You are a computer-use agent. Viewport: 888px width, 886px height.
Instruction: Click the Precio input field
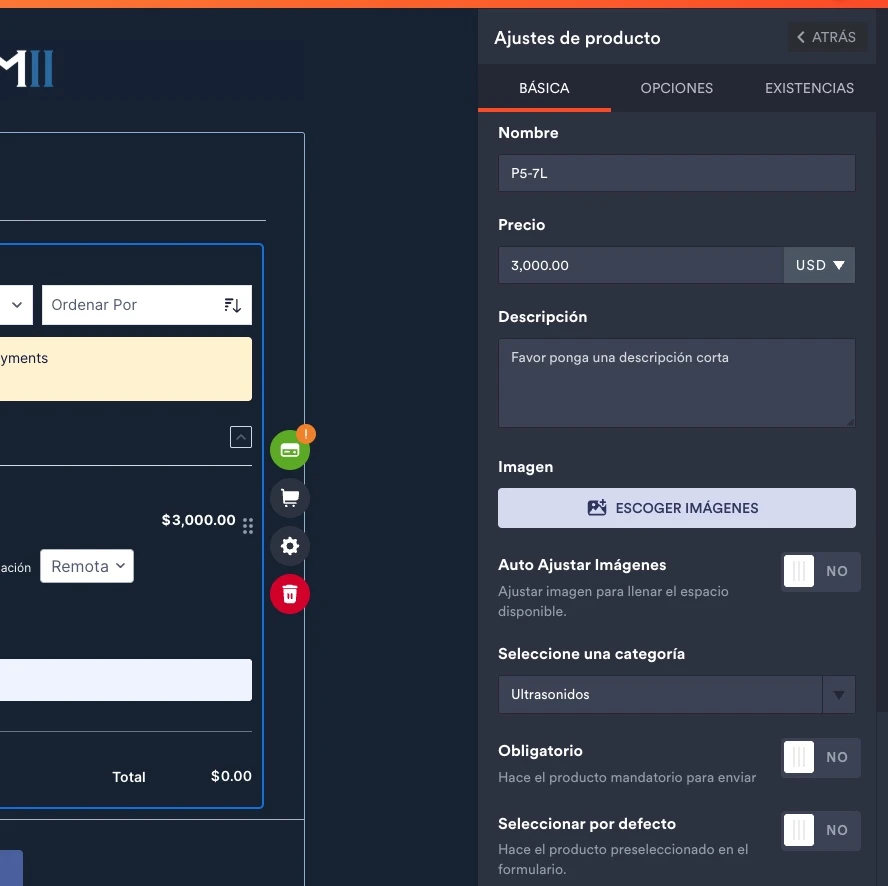point(640,265)
